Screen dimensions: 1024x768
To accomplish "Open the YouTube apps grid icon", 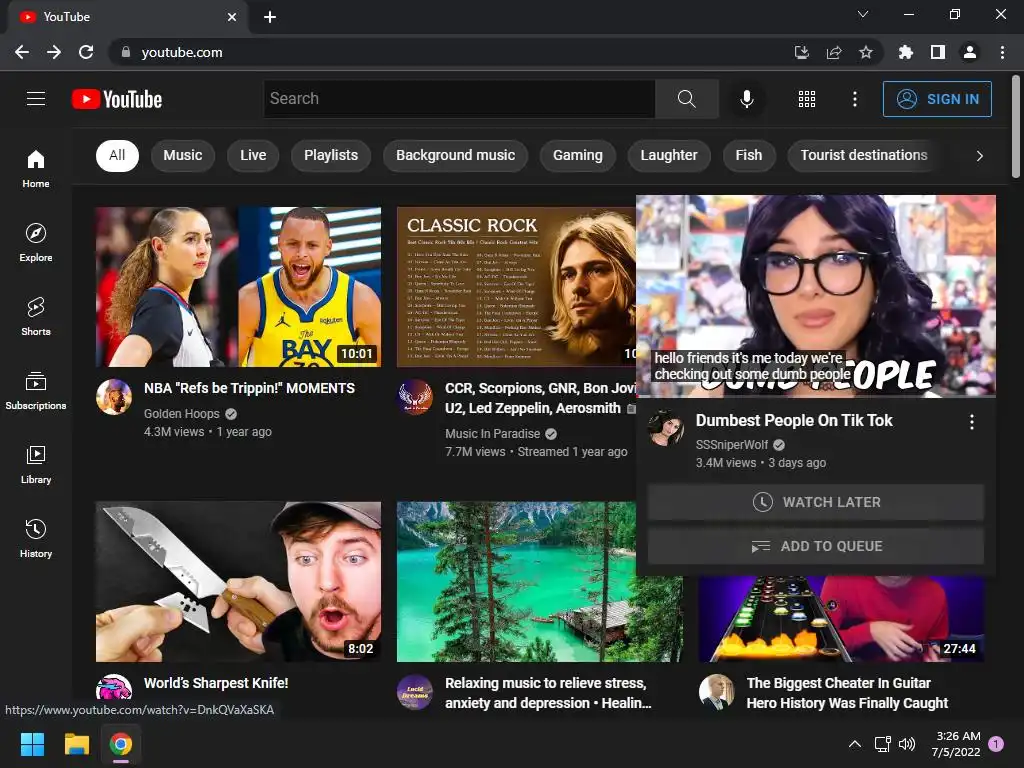I will pyautogui.click(x=807, y=99).
